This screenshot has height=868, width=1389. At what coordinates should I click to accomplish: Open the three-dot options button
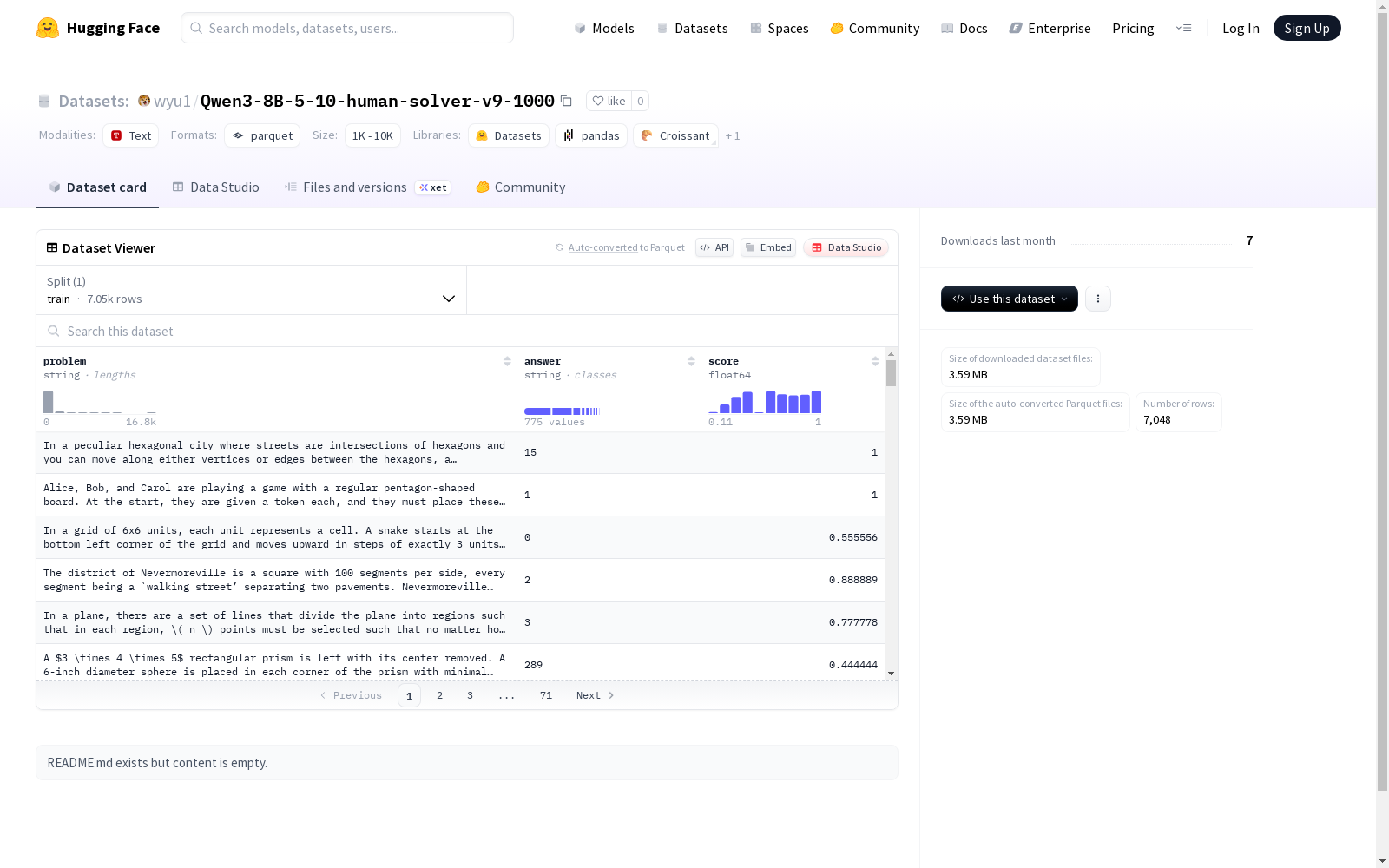(1098, 299)
